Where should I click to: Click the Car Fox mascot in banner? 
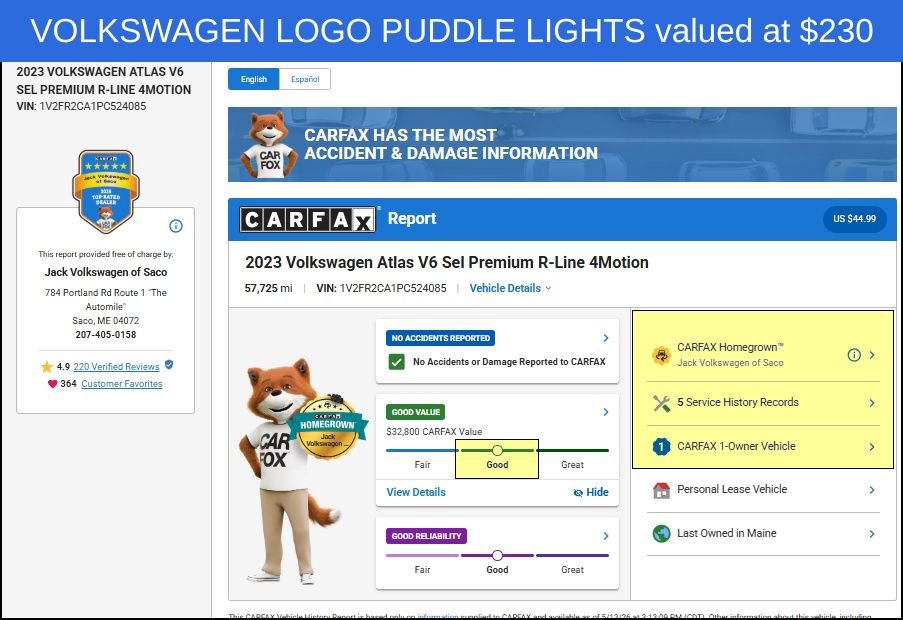pos(268,144)
